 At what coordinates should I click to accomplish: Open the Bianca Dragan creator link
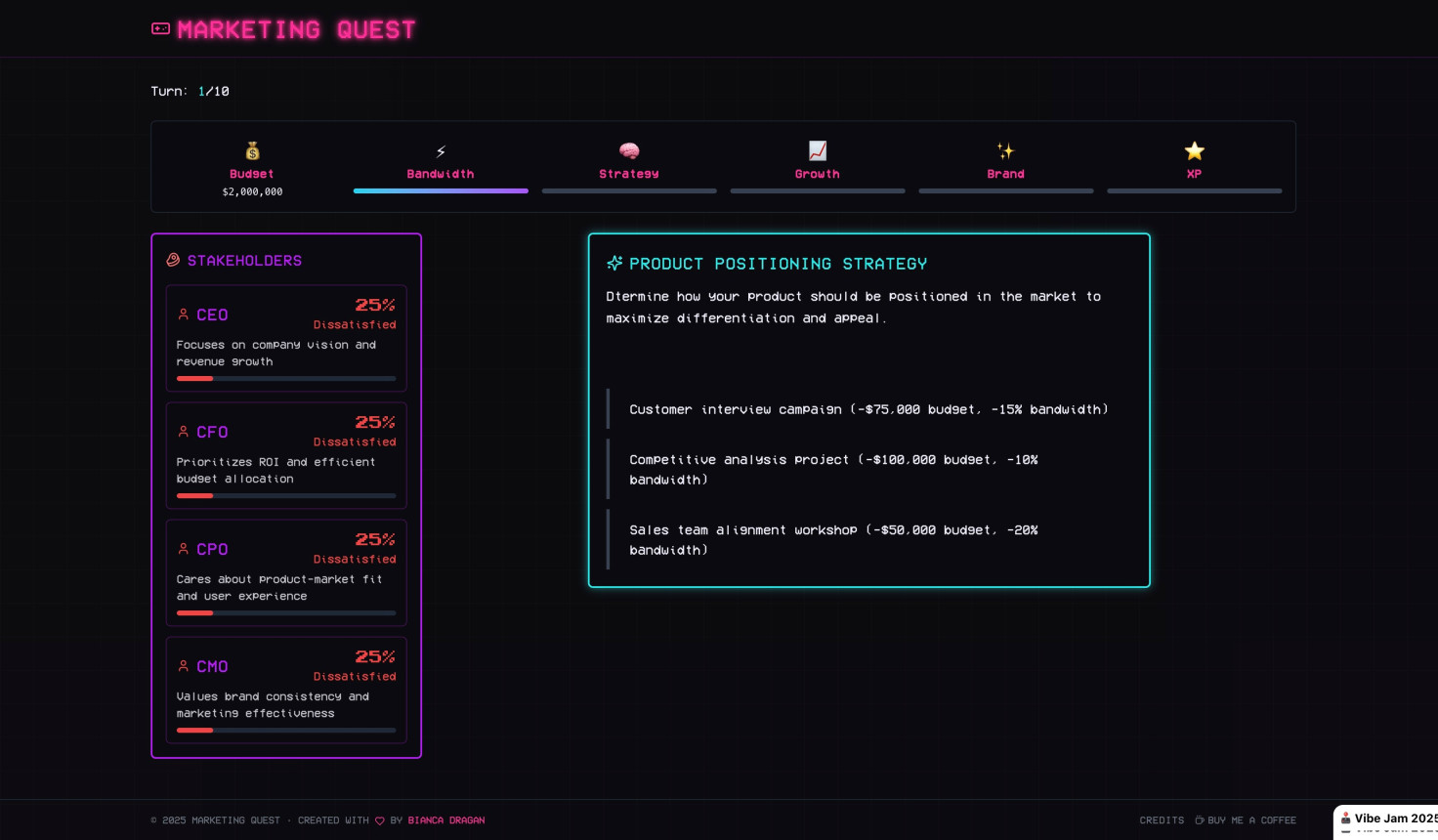(x=445, y=820)
